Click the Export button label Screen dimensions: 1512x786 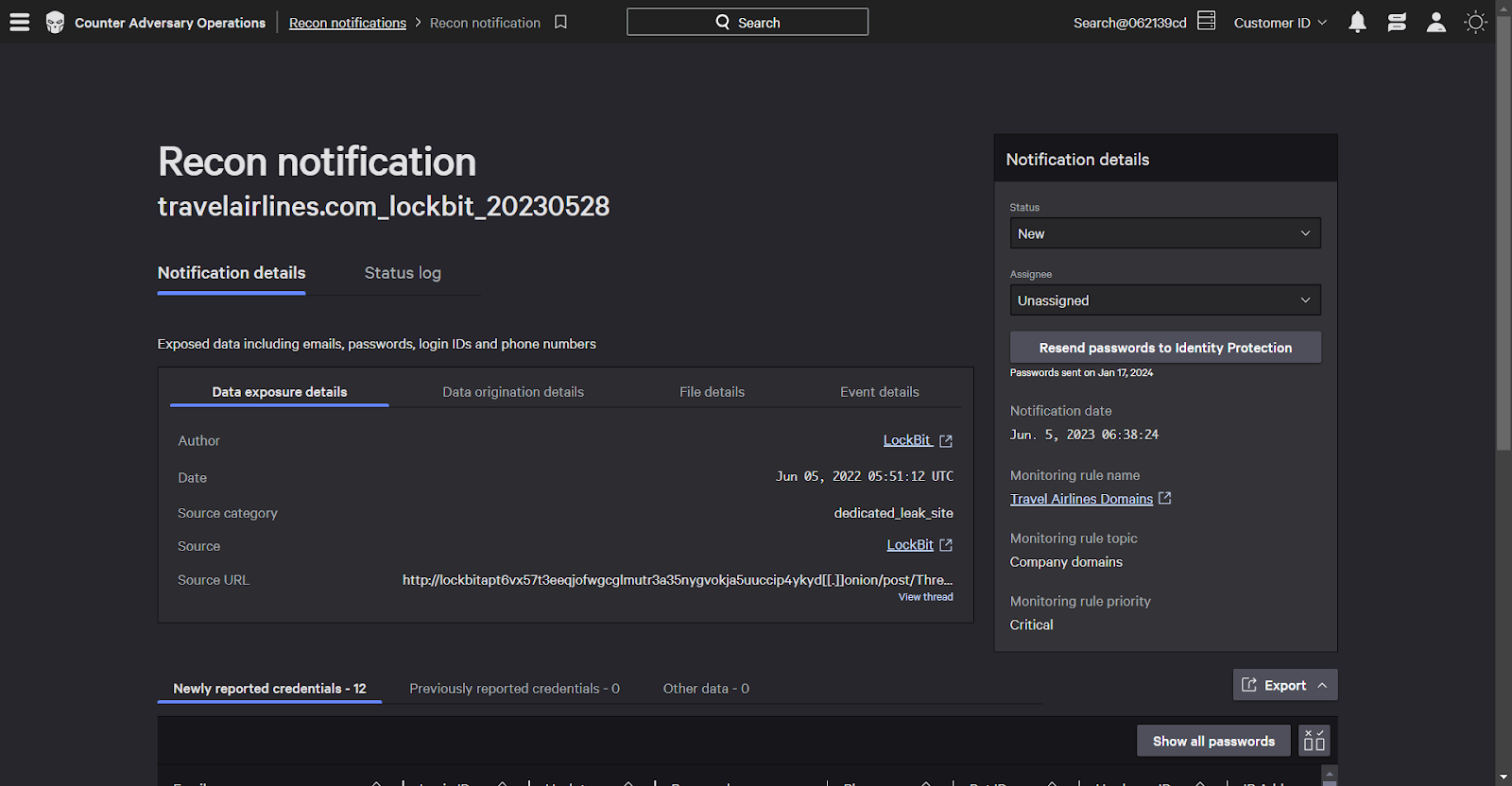1285,686
